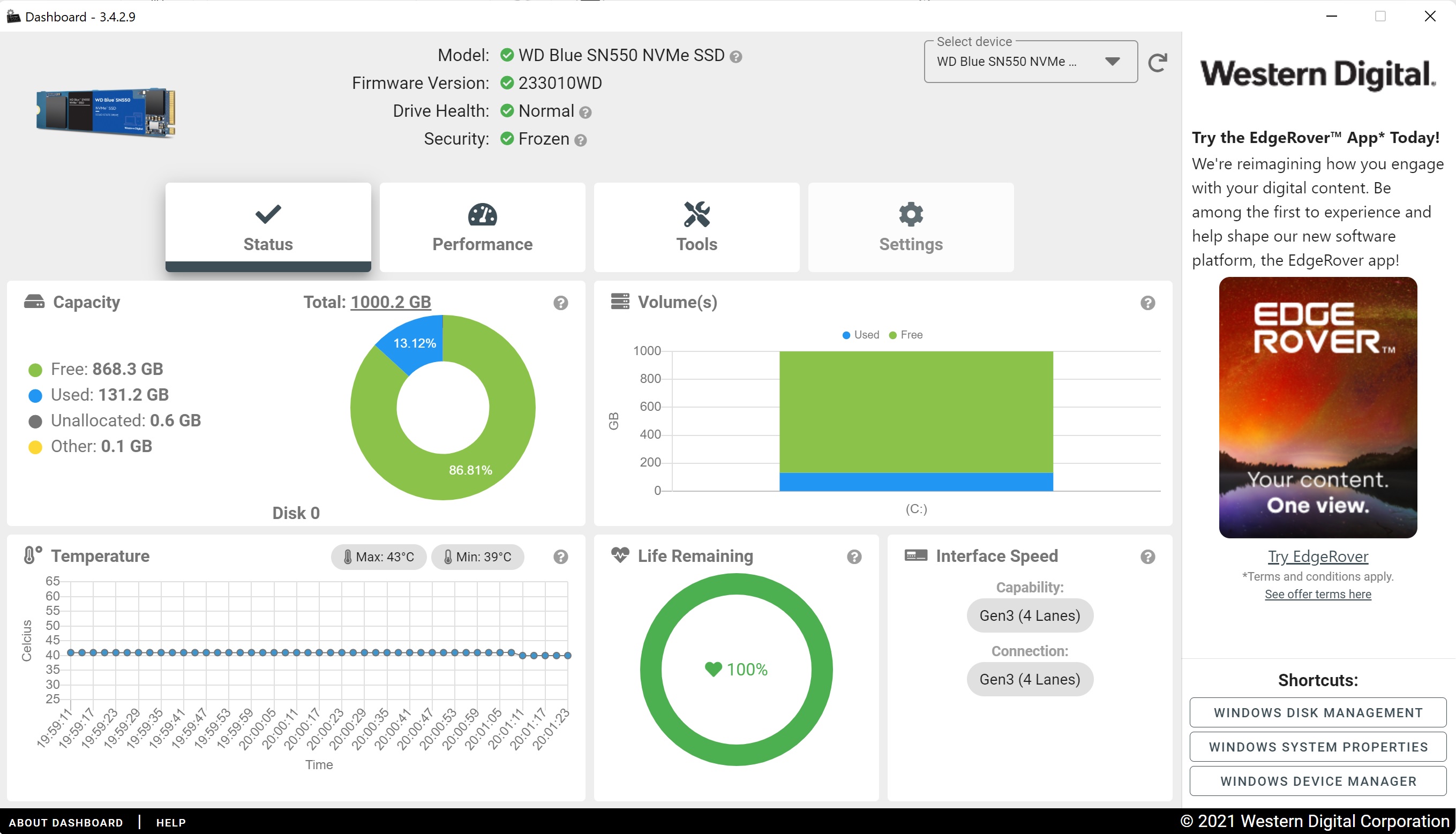Expand the Select device dropdown
Image resolution: width=1456 pixels, height=834 pixels.
click(x=1031, y=62)
